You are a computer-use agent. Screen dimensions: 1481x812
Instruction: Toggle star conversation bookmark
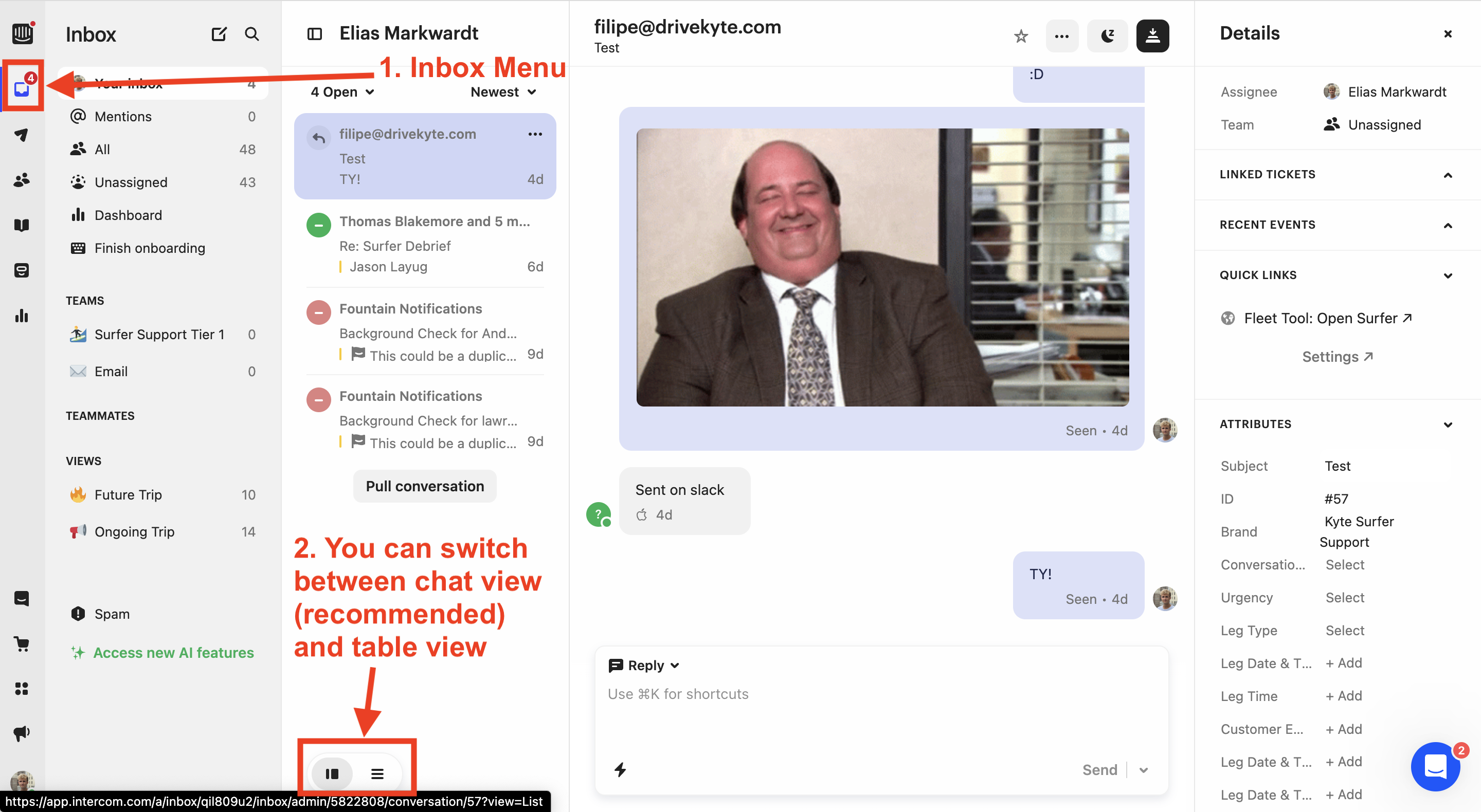(x=1020, y=35)
